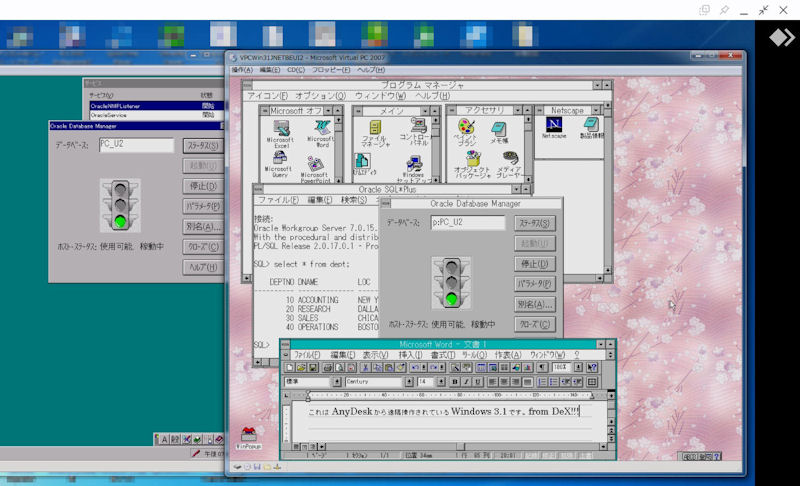Toggle center alignment in Word formatting bar
Viewport: 800px width, 486px height.
click(504, 382)
